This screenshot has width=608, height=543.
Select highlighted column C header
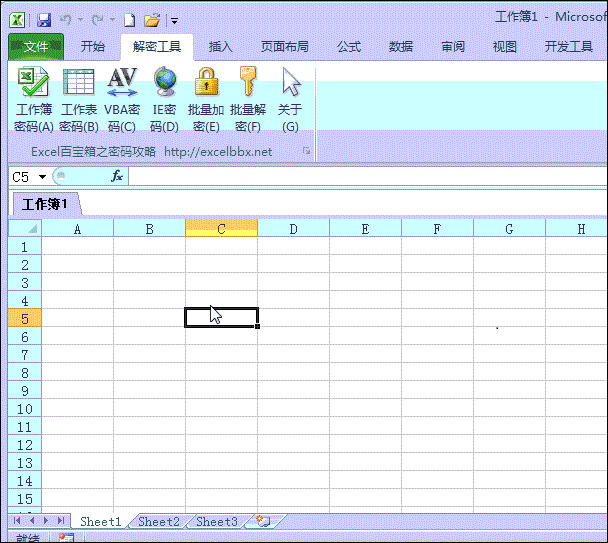point(221,228)
